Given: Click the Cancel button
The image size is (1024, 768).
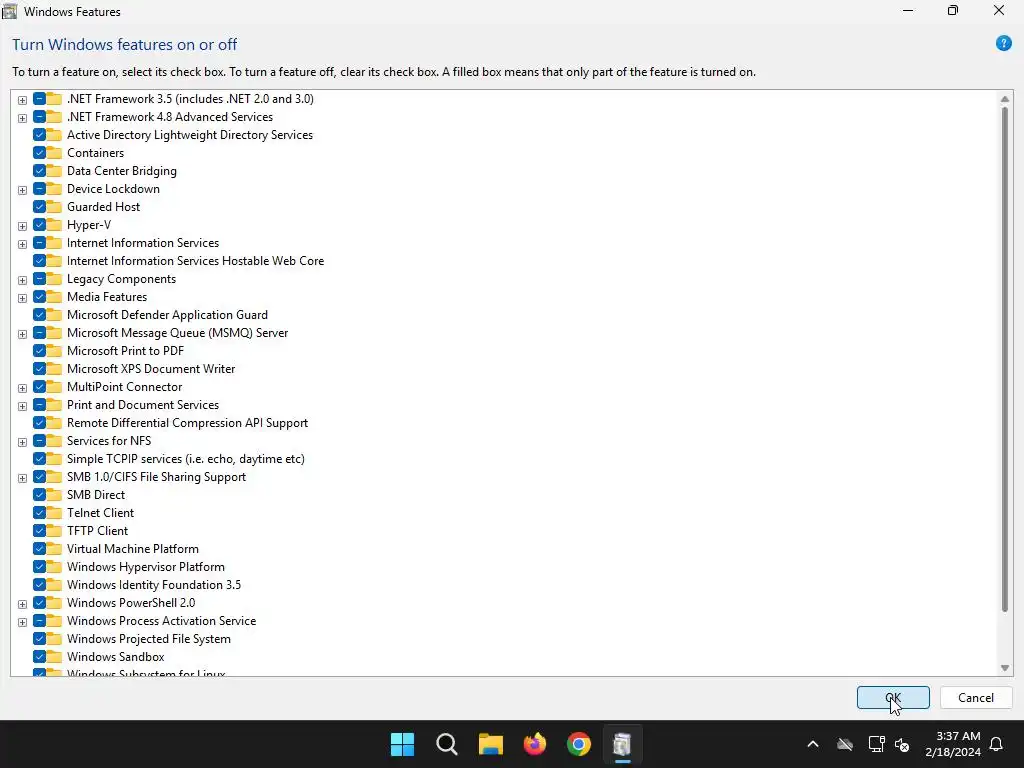Looking at the screenshot, I should point(976,697).
